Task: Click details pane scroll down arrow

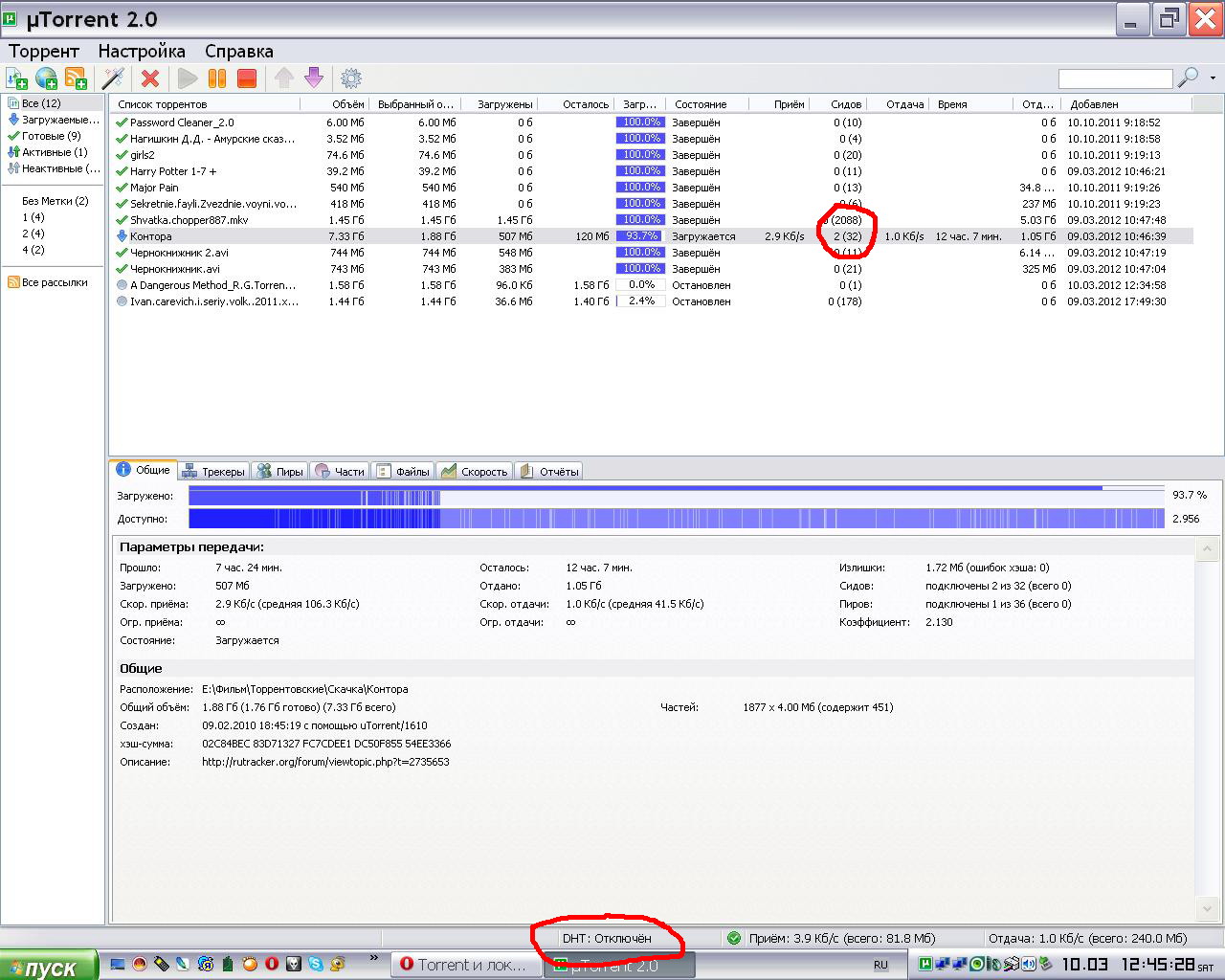Action: [1207, 909]
